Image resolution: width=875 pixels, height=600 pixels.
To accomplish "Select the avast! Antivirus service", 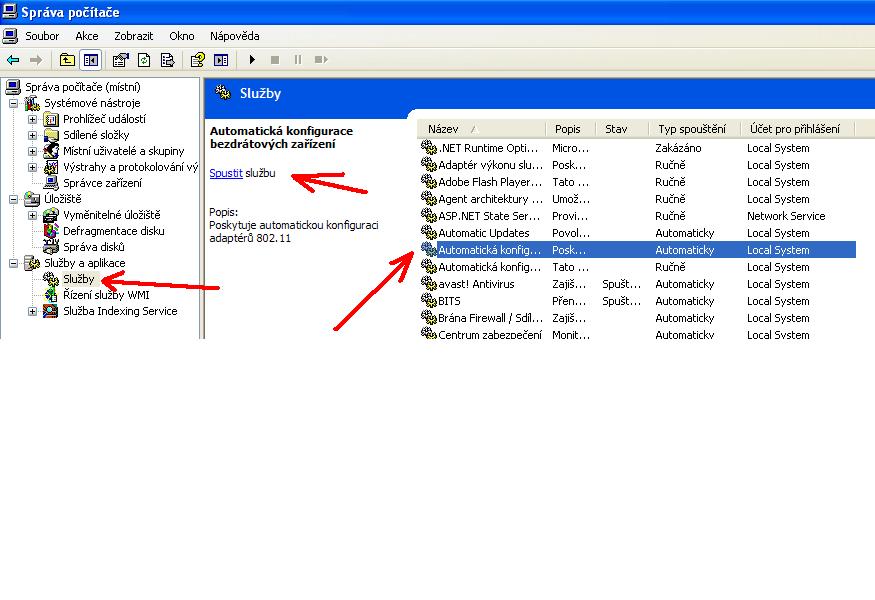I will click(x=637, y=284).
